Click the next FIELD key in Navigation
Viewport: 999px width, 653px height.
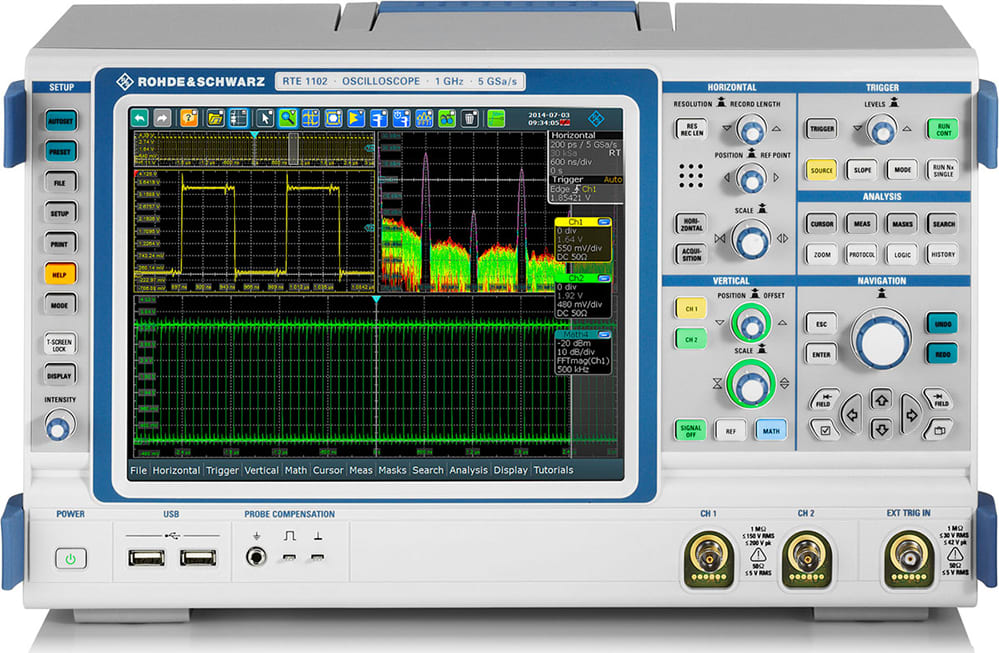point(939,401)
